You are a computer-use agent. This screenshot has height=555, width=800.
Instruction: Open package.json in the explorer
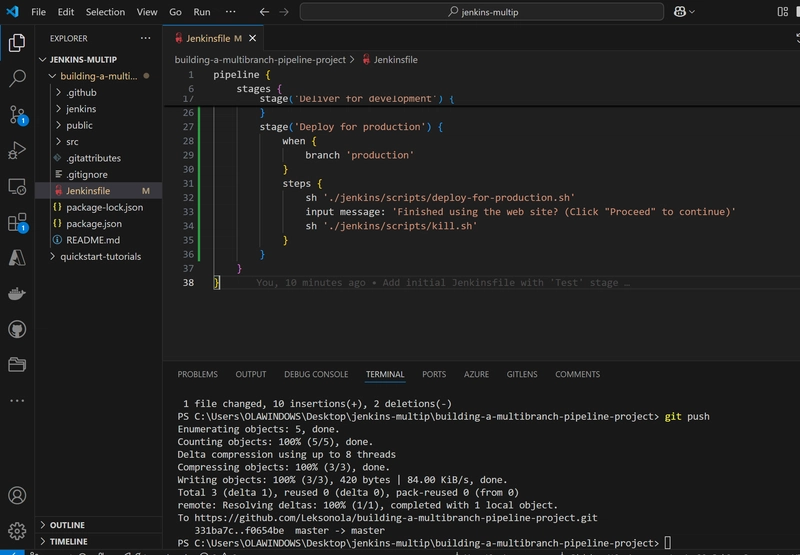[94, 223]
